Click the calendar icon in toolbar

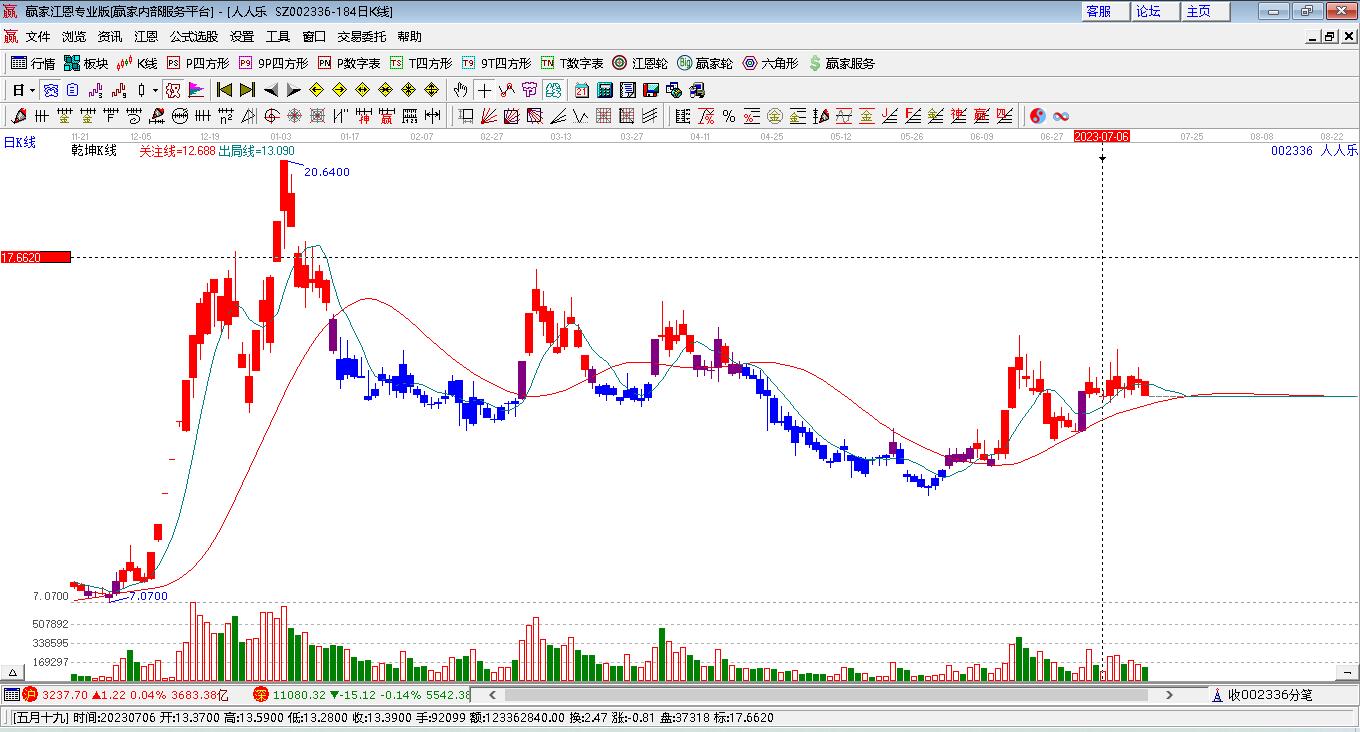click(x=582, y=90)
